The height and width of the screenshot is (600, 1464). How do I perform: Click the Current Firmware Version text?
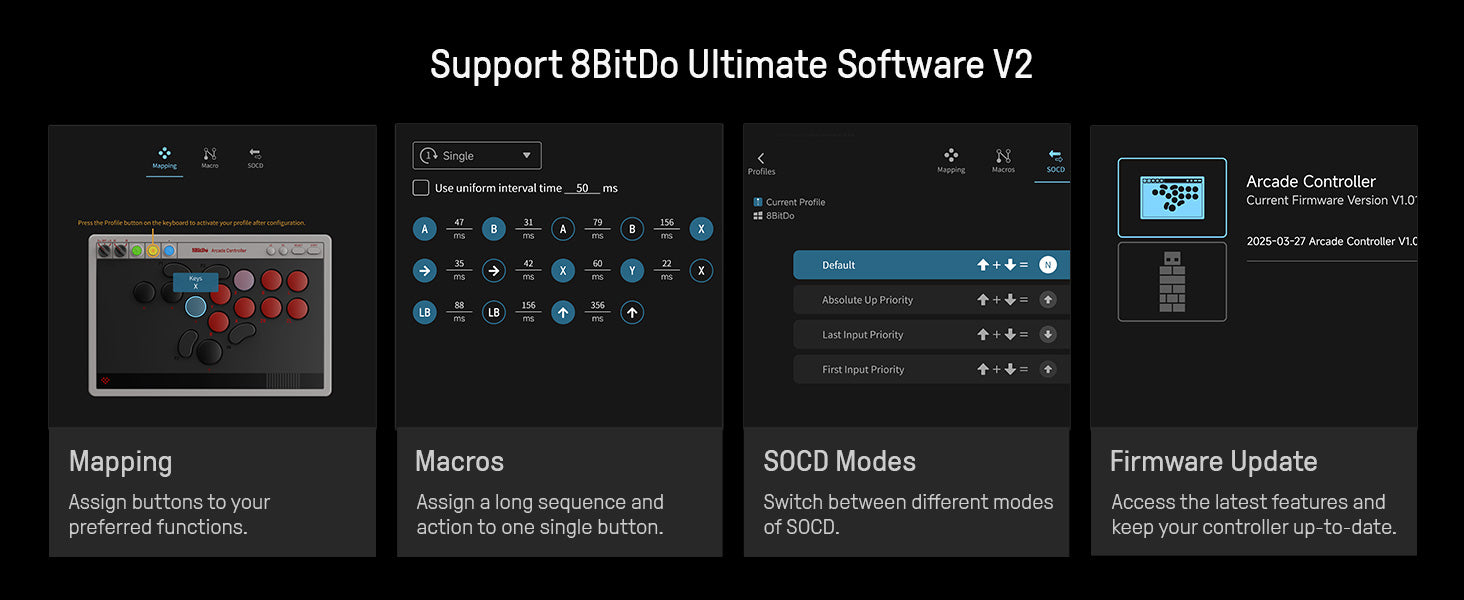(1332, 200)
